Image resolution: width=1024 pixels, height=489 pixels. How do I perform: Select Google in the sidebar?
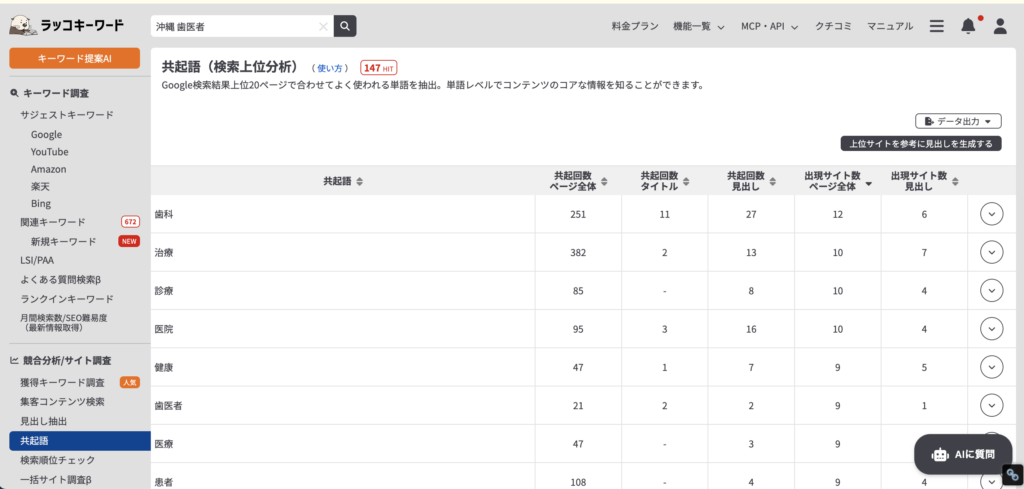[x=46, y=134]
